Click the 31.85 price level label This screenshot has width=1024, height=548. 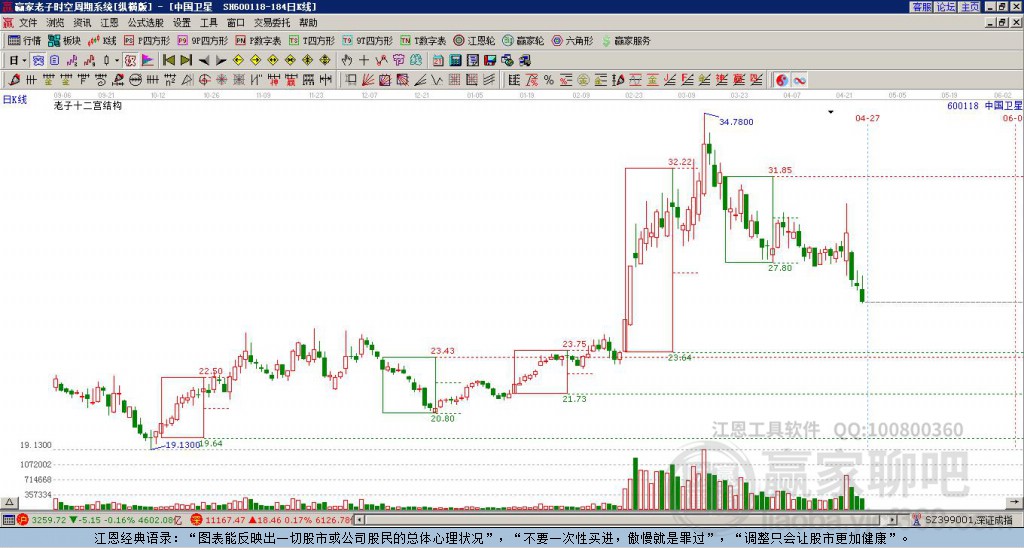[x=780, y=170]
